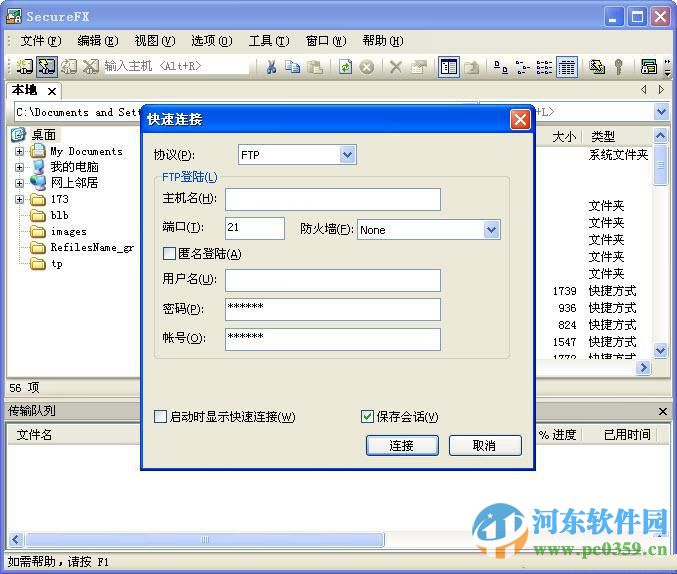
Task: Click the Quick Connect toolbar icon
Action: point(46,67)
